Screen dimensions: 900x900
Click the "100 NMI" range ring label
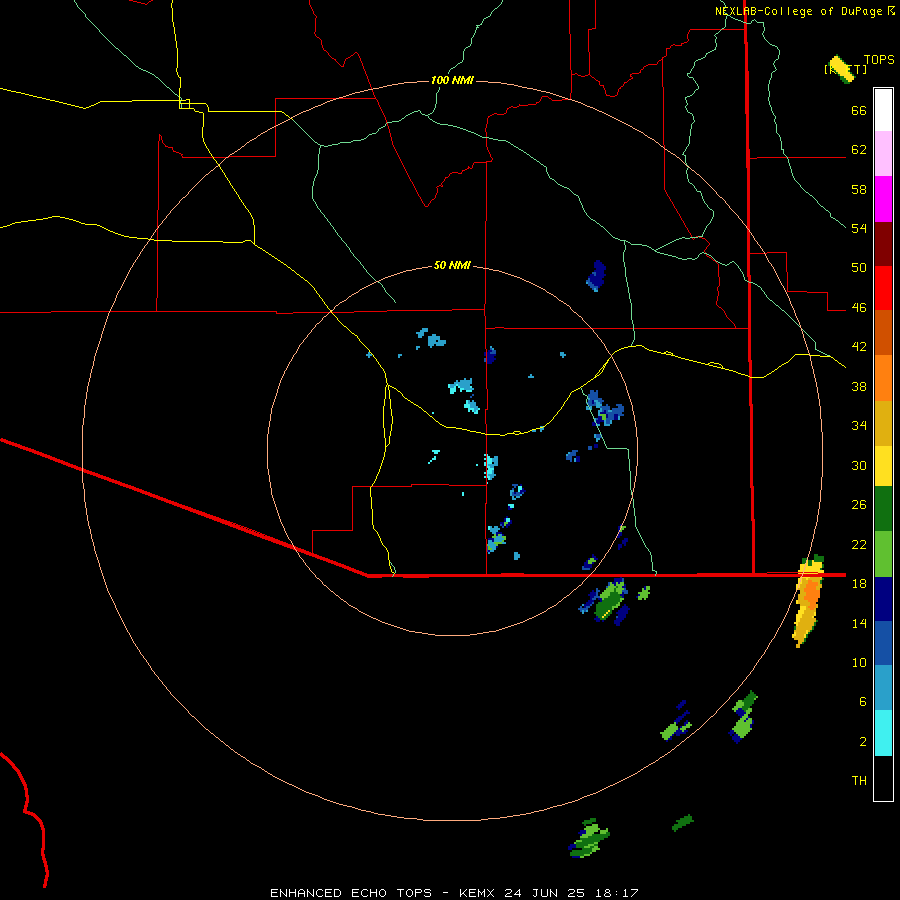coord(452,80)
